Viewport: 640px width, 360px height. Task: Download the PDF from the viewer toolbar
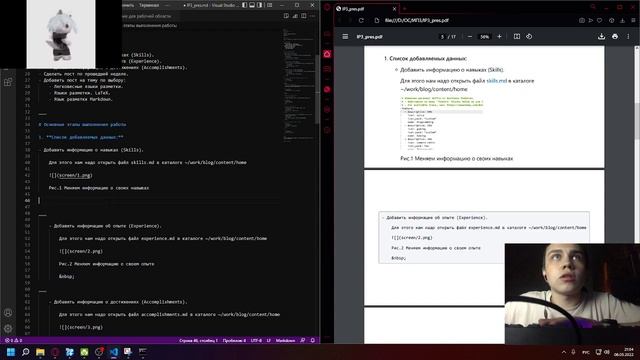(601, 37)
